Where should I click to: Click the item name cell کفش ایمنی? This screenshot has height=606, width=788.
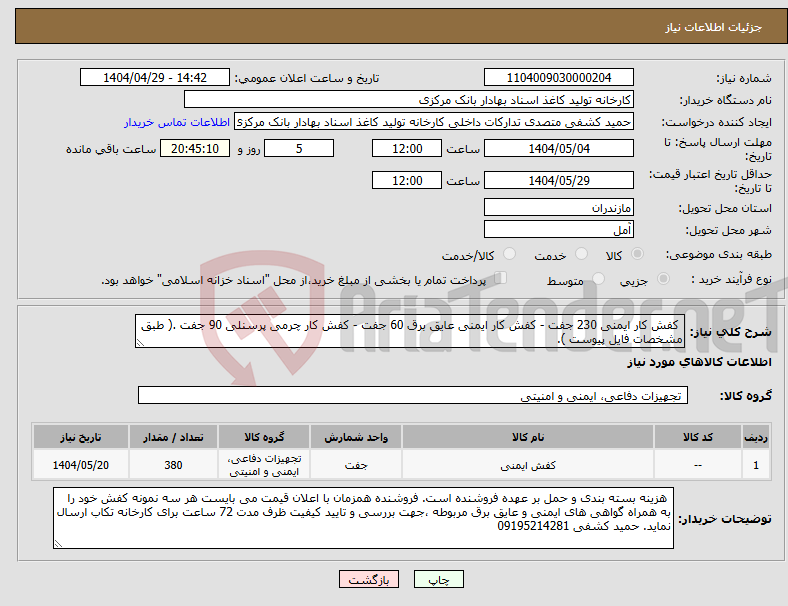tap(528, 465)
